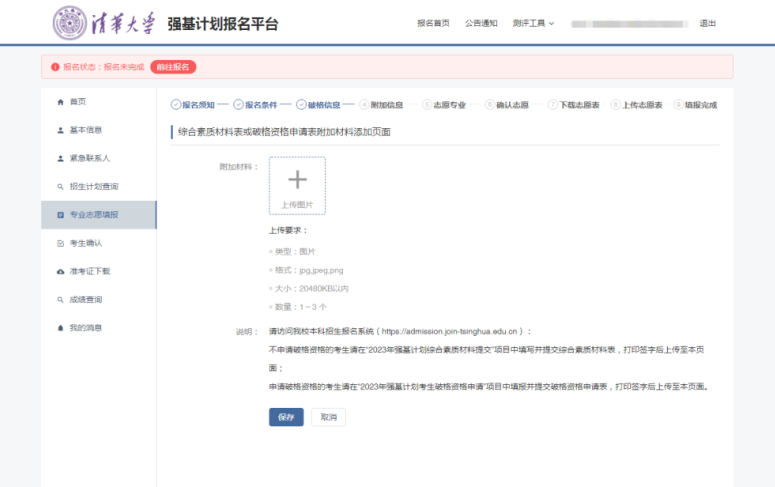Click the 说明： field label
The width and height of the screenshot is (775, 487).
(x=248, y=331)
